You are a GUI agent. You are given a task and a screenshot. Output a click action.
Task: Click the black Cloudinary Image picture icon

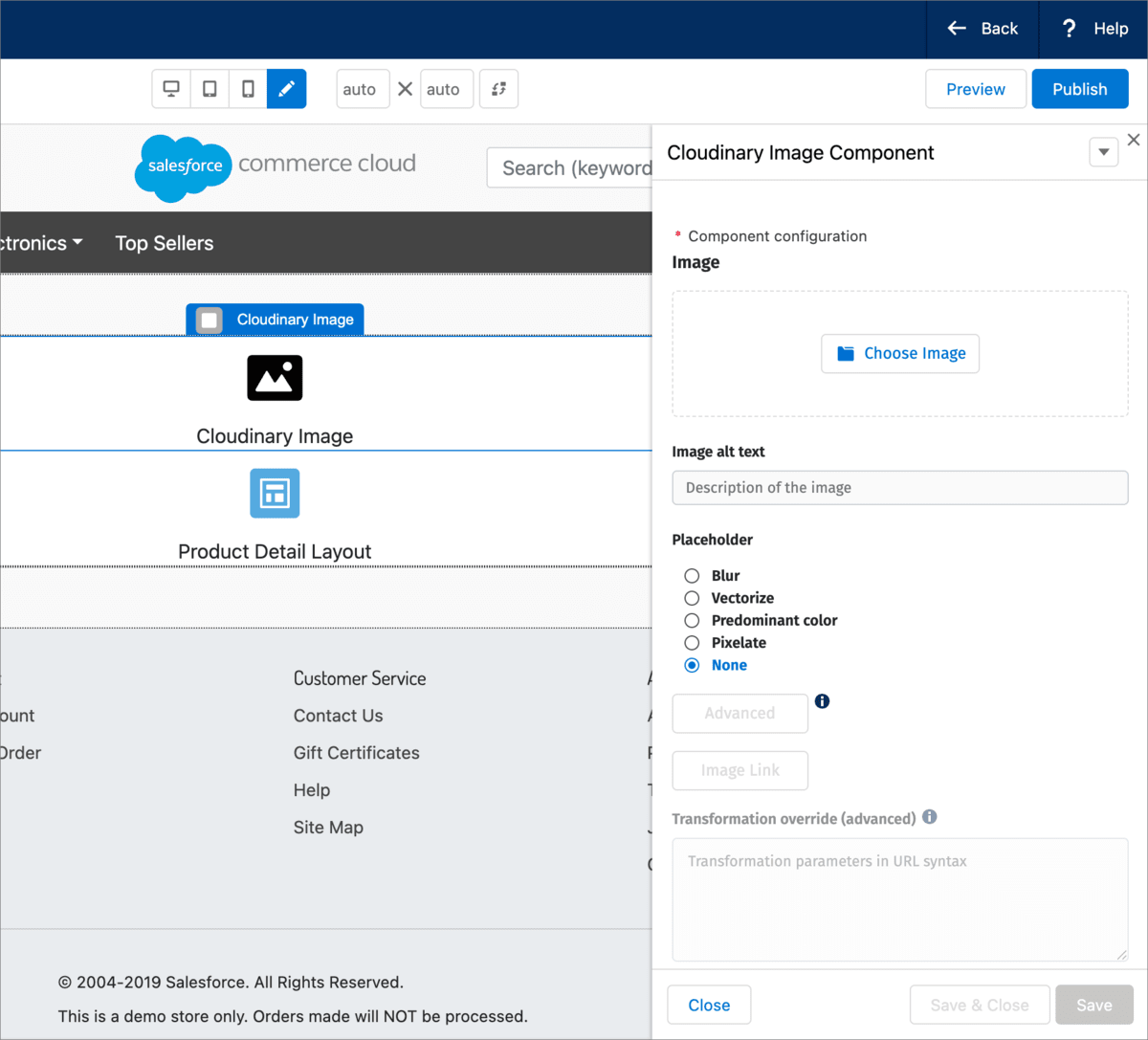coord(275,378)
